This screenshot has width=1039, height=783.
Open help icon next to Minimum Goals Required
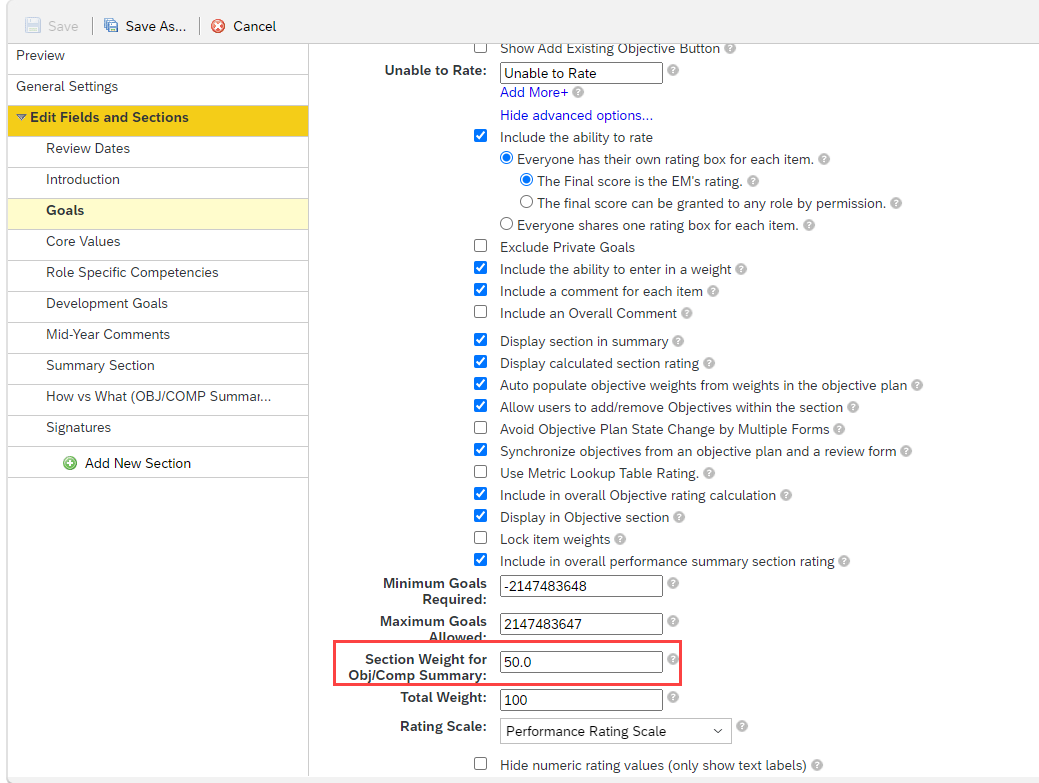point(673,583)
